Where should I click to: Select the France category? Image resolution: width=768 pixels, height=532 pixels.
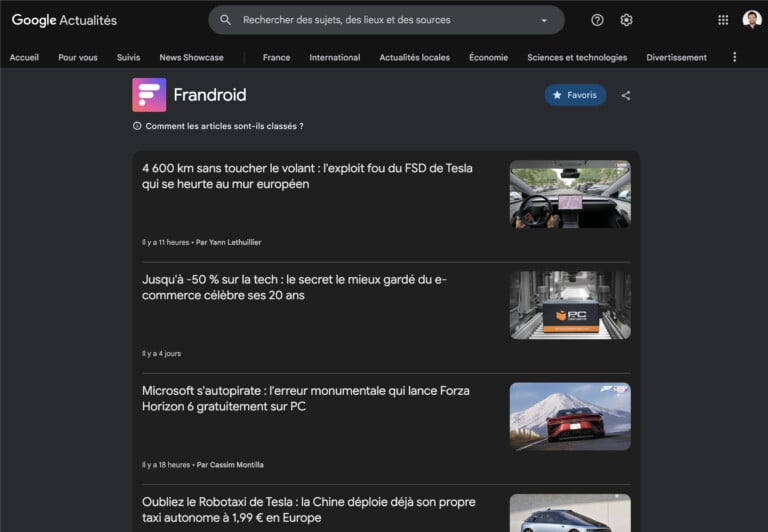276,57
